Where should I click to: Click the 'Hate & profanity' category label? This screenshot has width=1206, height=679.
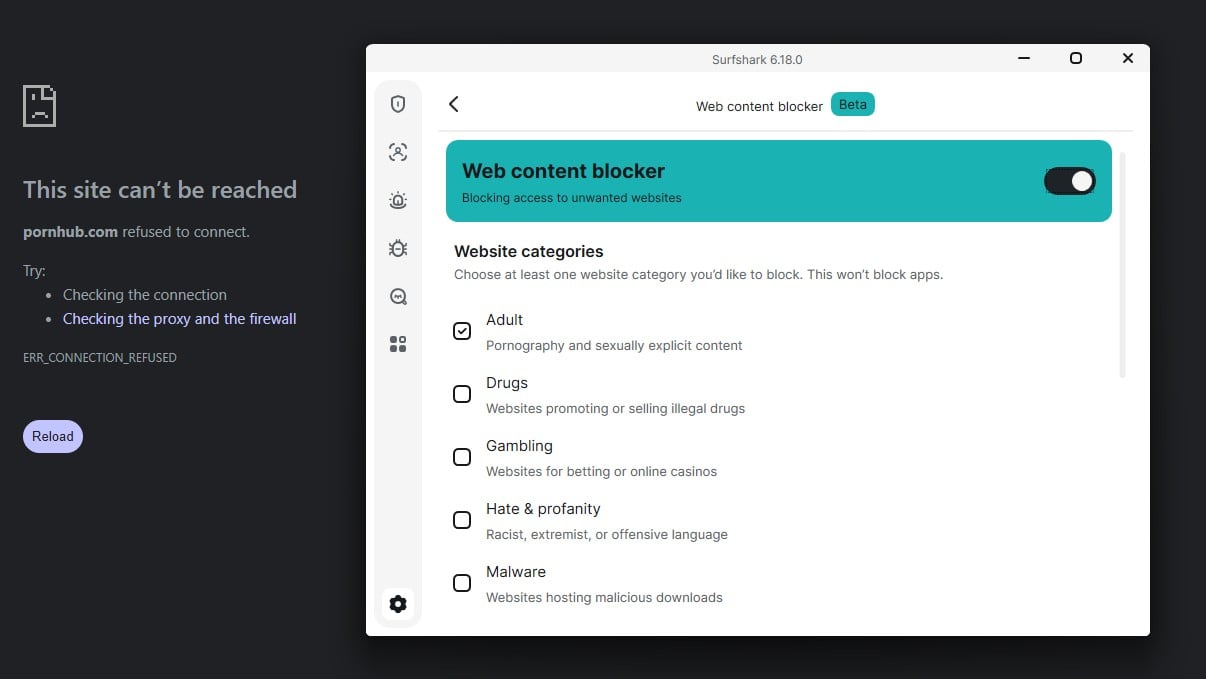tap(543, 509)
